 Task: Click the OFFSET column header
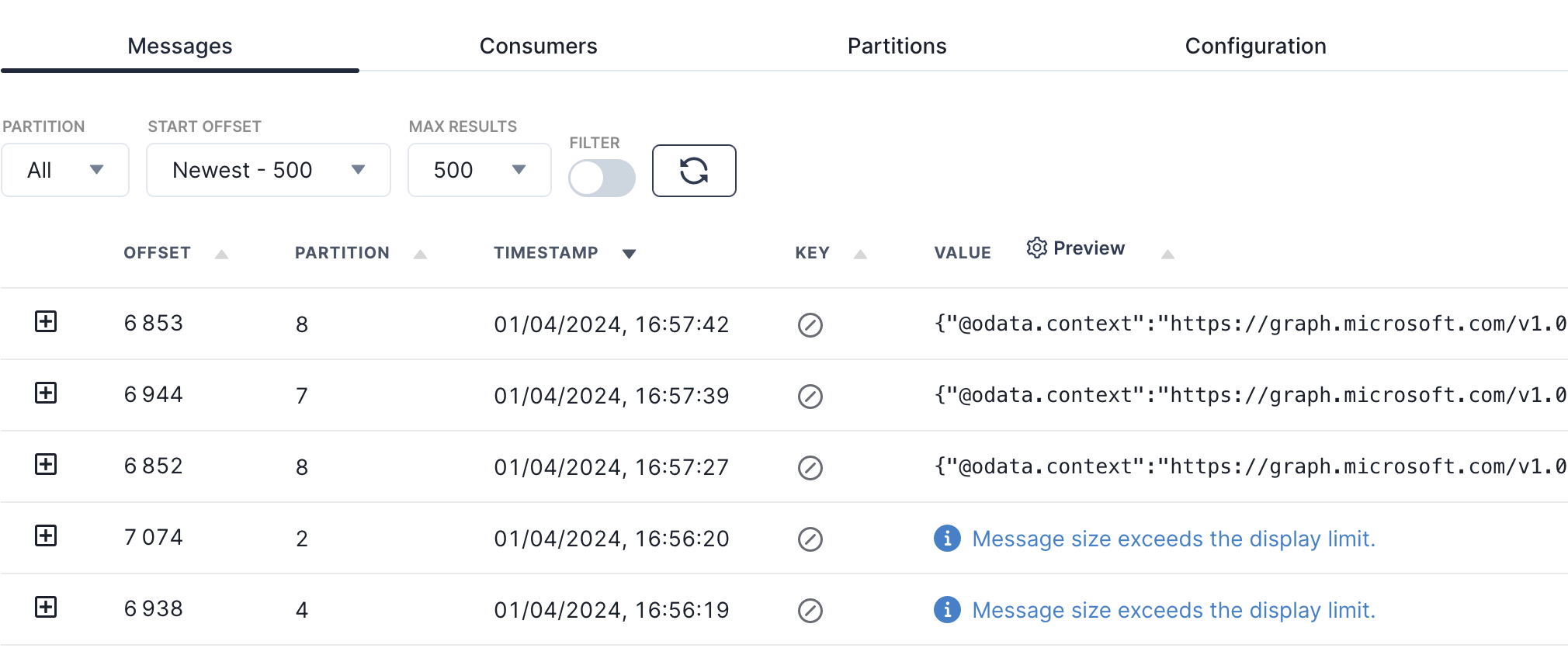coord(157,253)
